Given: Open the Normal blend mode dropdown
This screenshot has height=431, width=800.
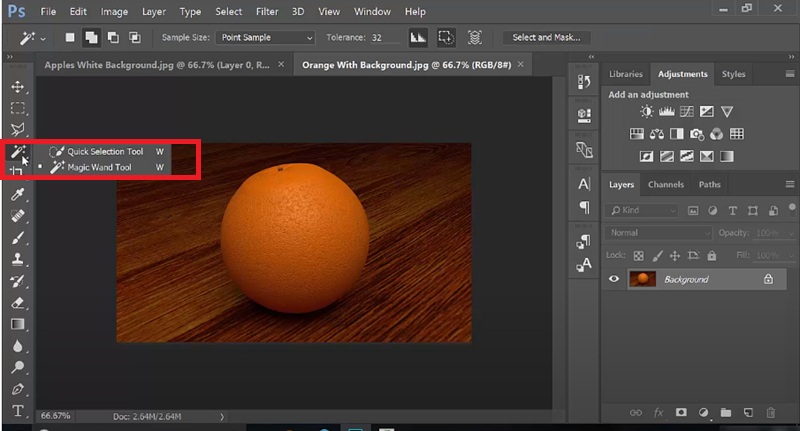Looking at the screenshot, I should (658, 233).
